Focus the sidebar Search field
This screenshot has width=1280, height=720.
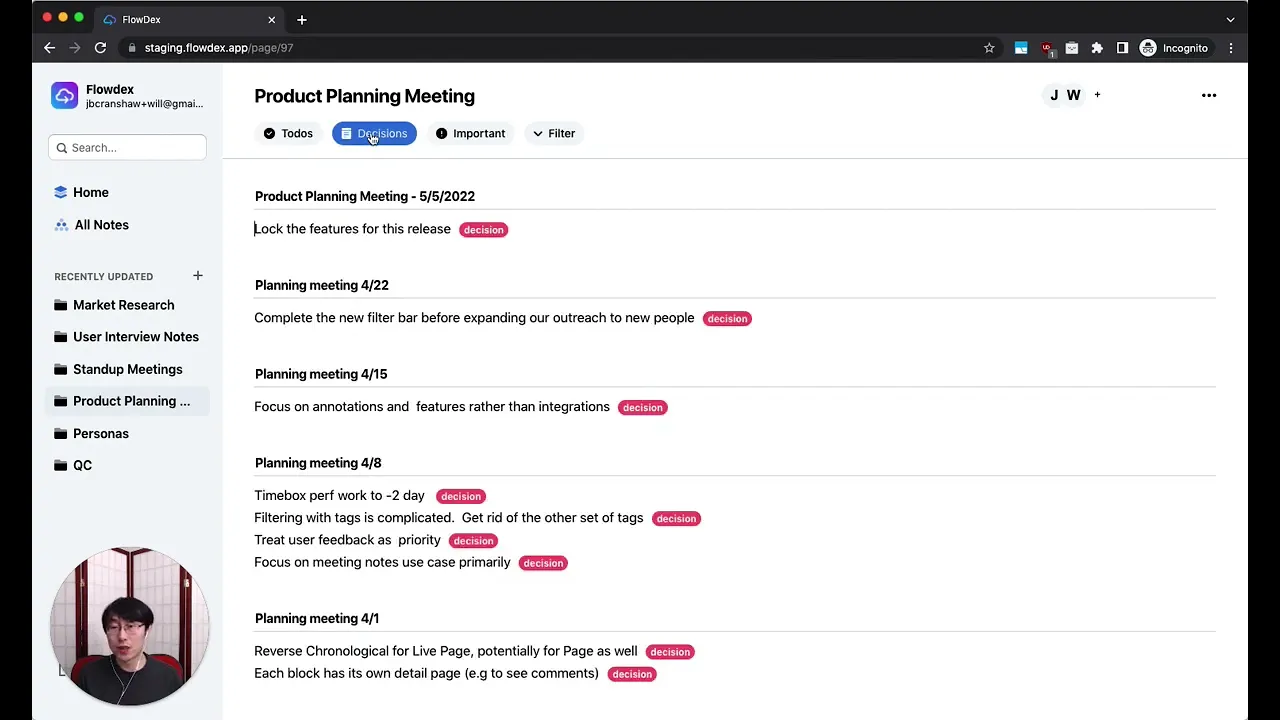[x=128, y=148]
